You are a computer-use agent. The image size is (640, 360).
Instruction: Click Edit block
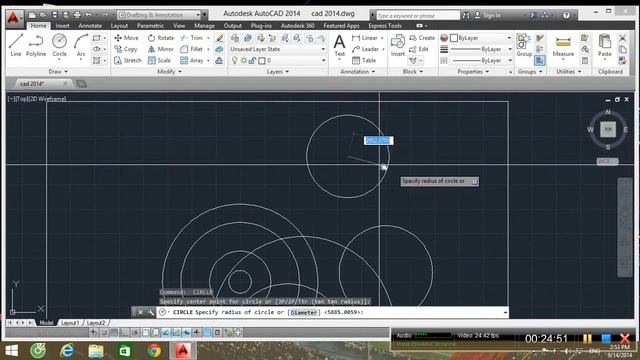pyautogui.click(x=419, y=49)
